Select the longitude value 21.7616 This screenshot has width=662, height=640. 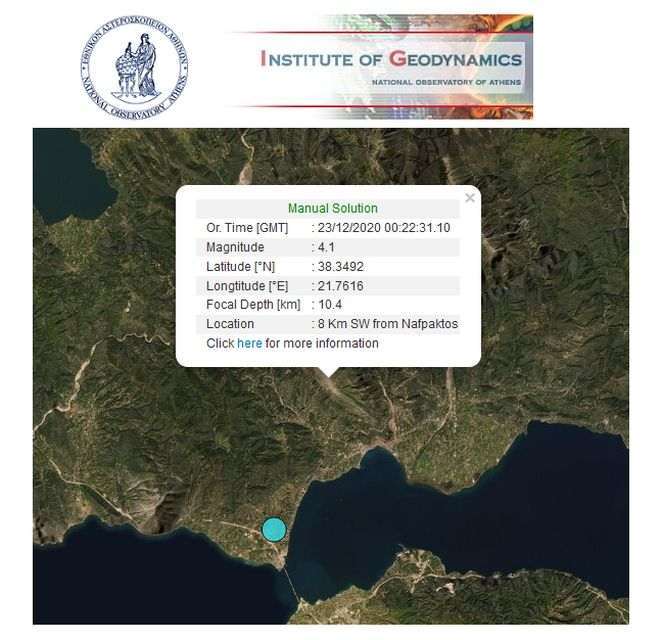(341, 286)
